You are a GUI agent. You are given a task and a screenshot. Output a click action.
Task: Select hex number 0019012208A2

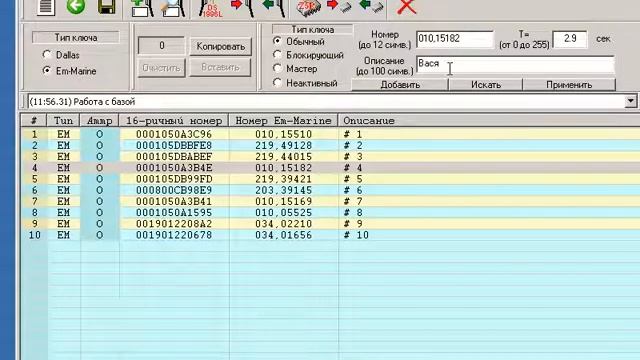coord(174,224)
